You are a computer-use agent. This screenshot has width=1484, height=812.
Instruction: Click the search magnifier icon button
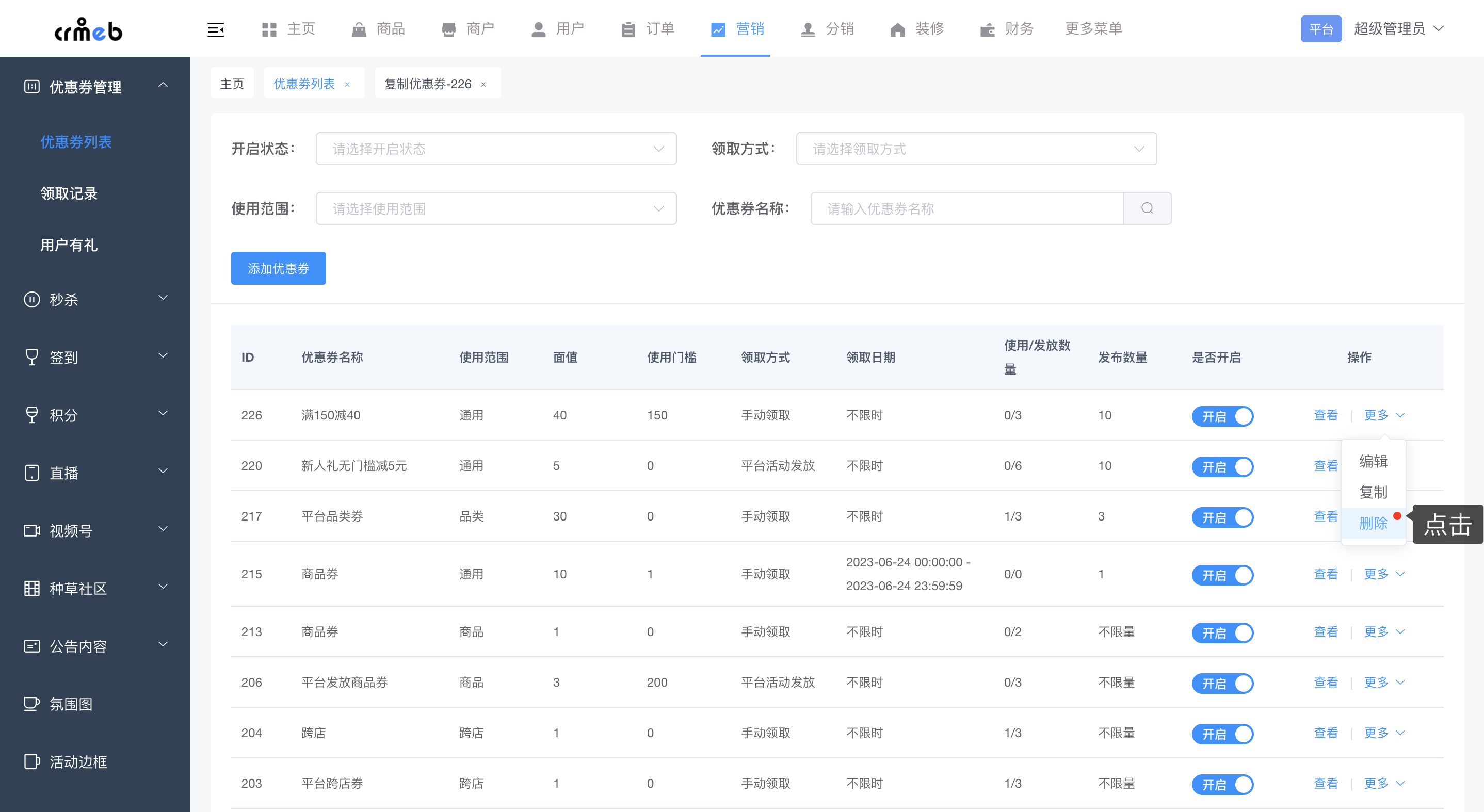click(x=1147, y=208)
